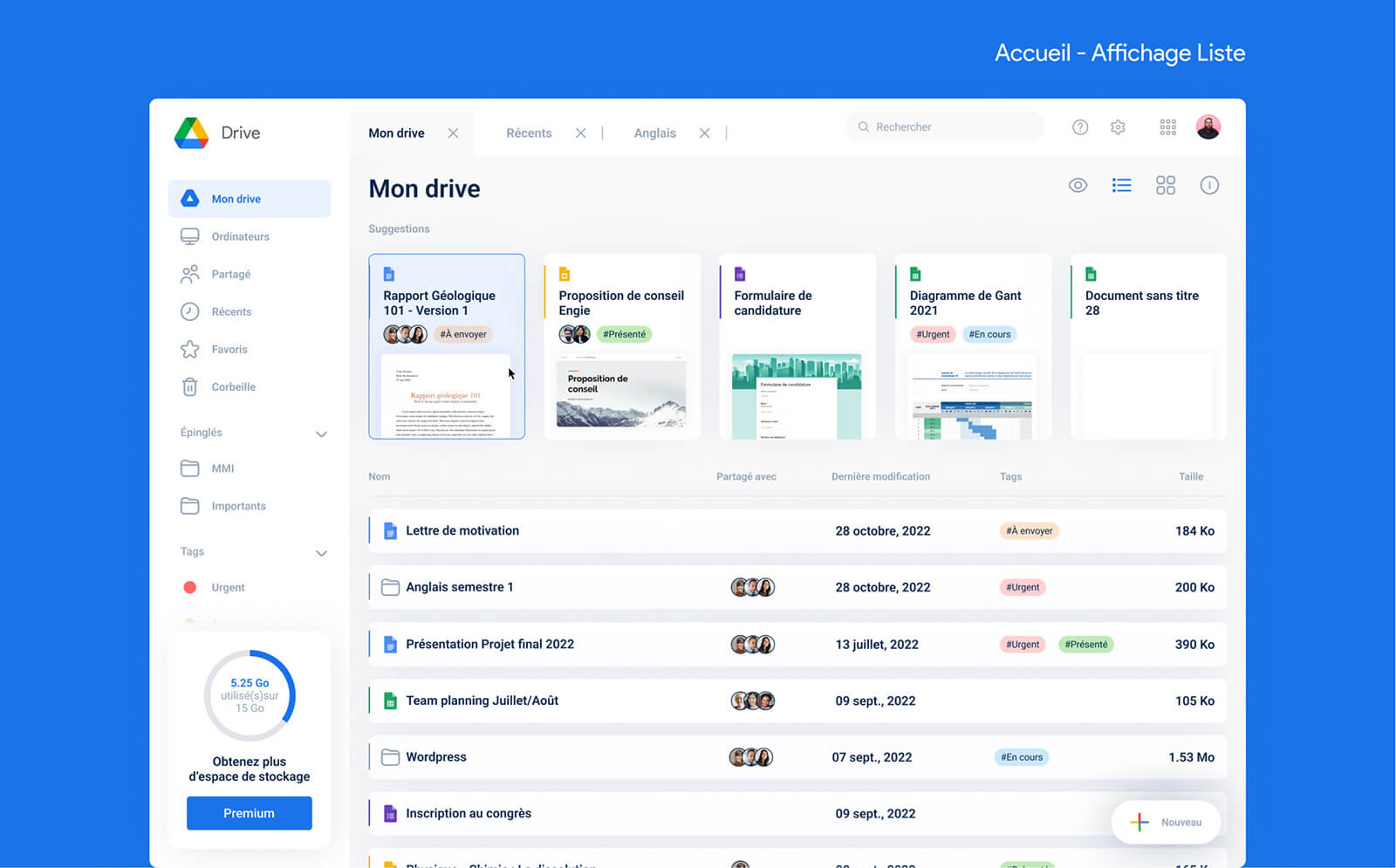The height and width of the screenshot is (868, 1396).
Task: Click the Premium button
Action: [250, 813]
